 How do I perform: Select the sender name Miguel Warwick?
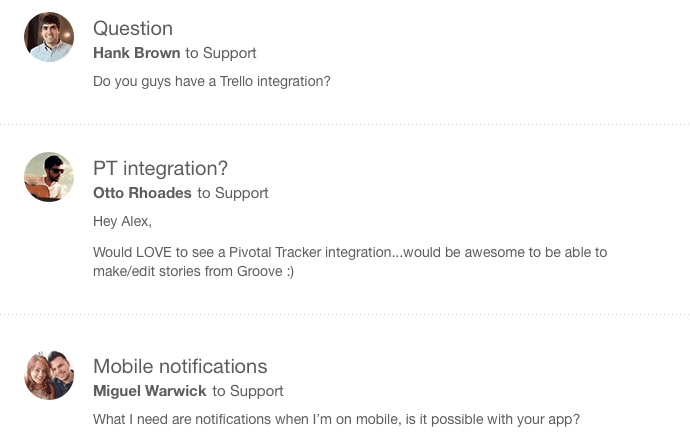150,391
